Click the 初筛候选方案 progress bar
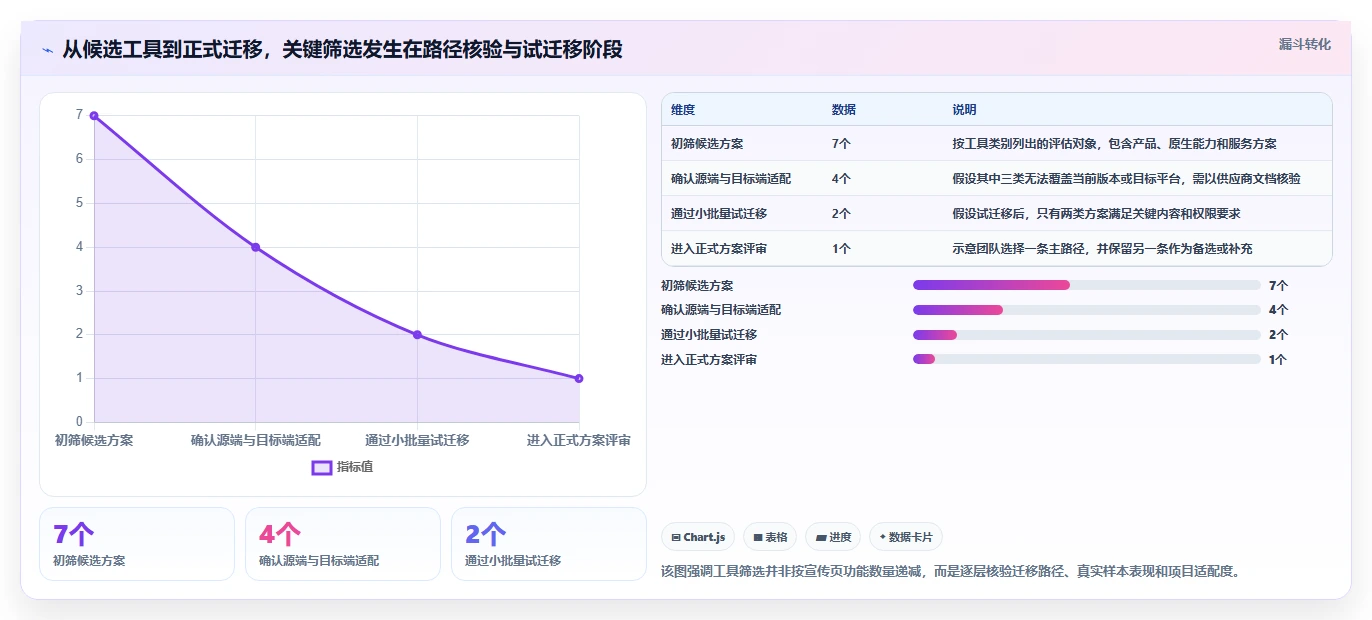The height and width of the screenshot is (620, 1372). click(x=1086, y=285)
